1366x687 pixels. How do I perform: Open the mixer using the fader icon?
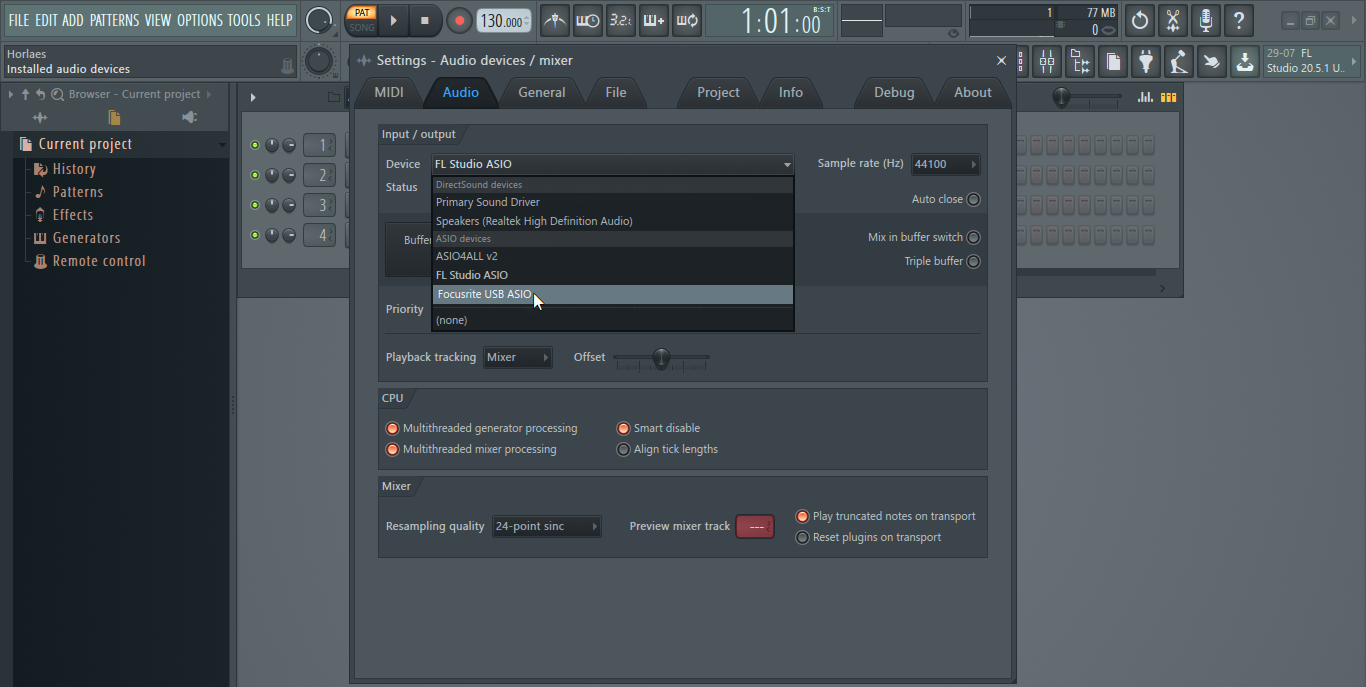tap(1047, 62)
